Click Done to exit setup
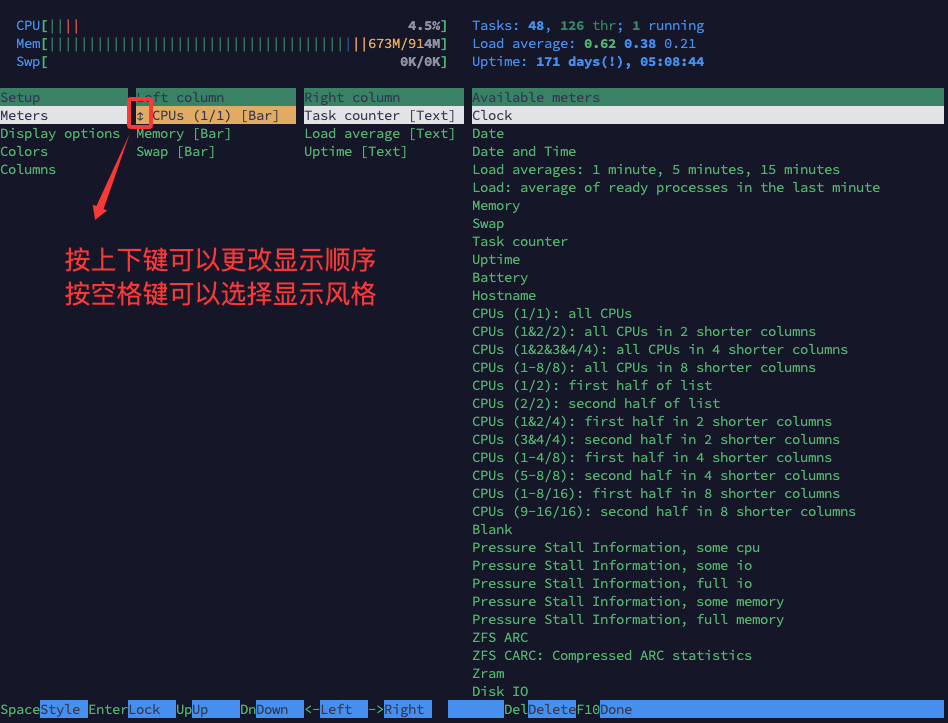 click(x=616, y=710)
